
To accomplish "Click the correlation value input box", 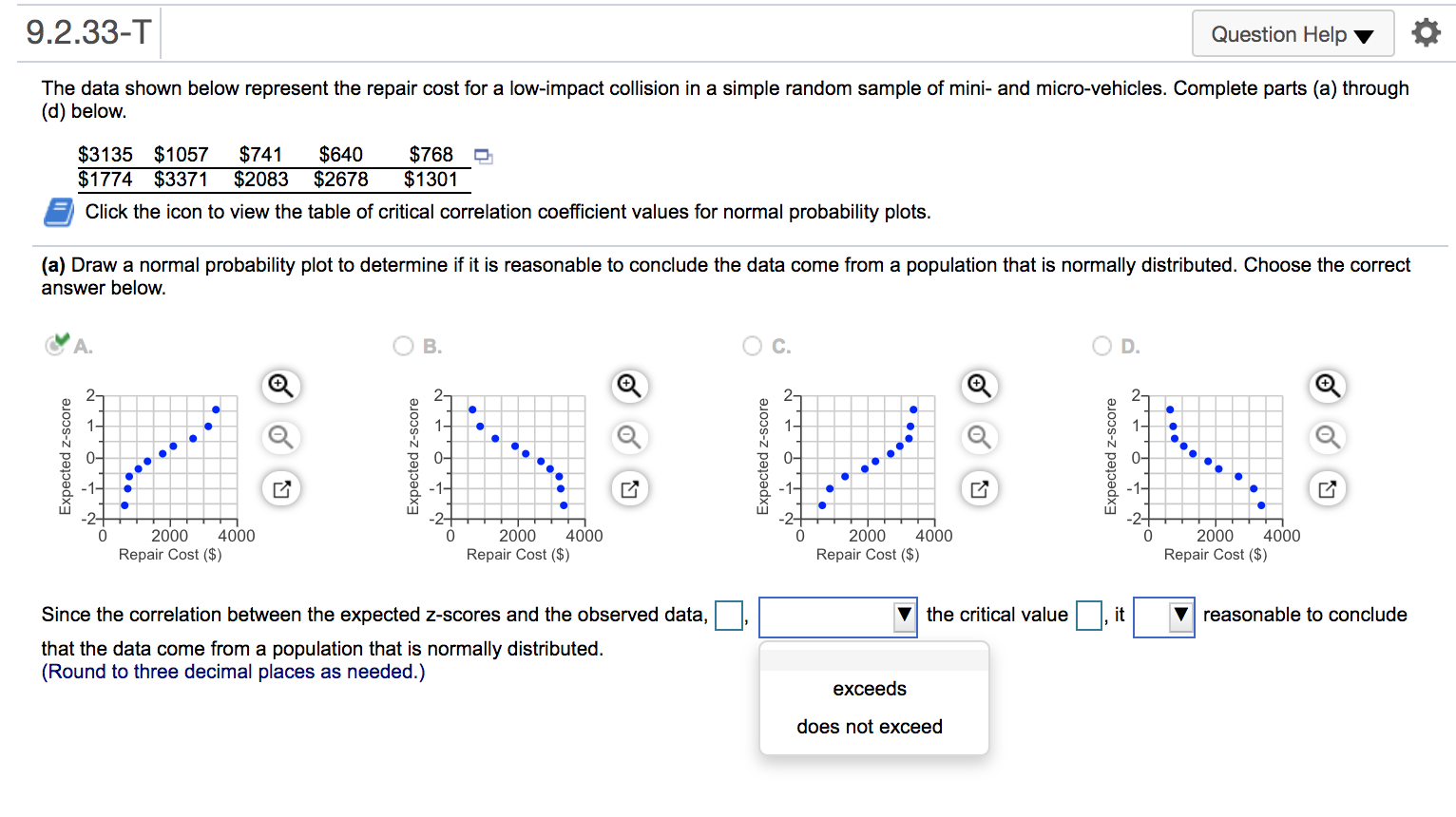I will click(729, 616).
